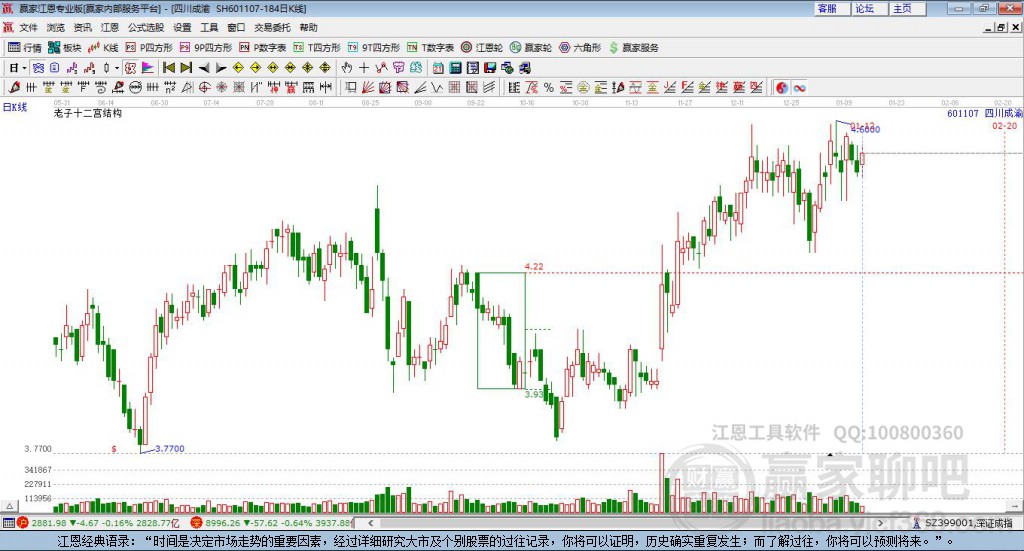Open the 公式选股 menu
The image size is (1024, 551).
pos(146,27)
